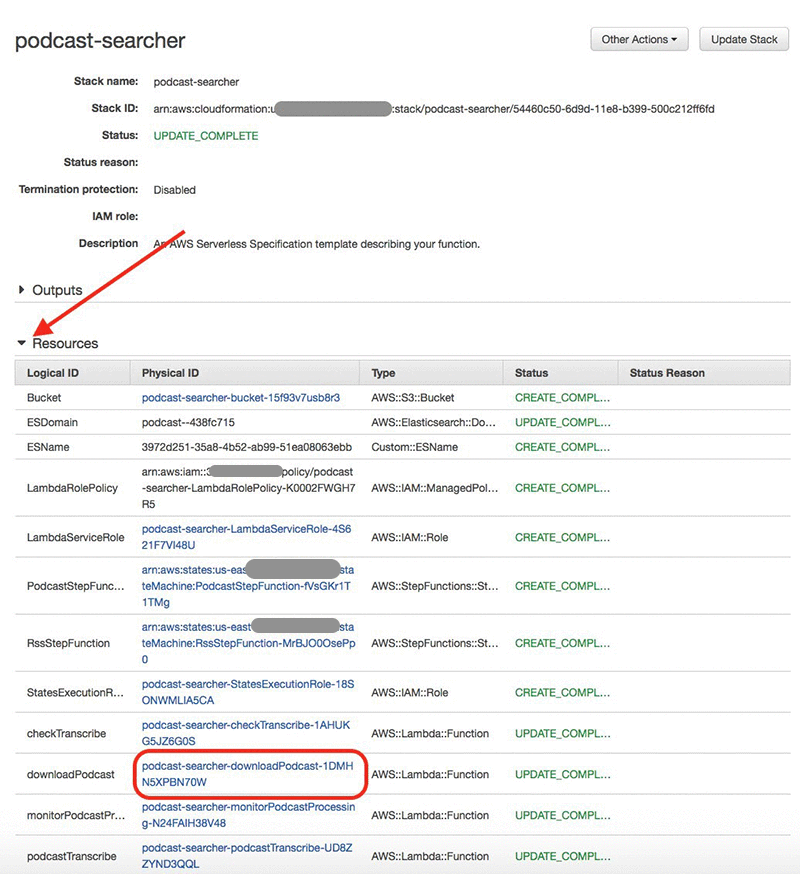Click the podcastTranscribe logical ID cell
The image size is (800, 874).
71,856
